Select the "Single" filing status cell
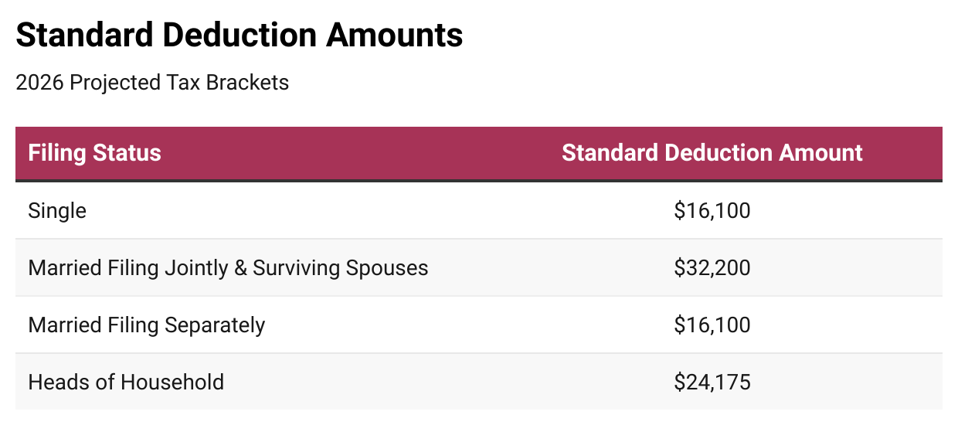Image resolution: width=958 pixels, height=428 pixels. point(57,211)
